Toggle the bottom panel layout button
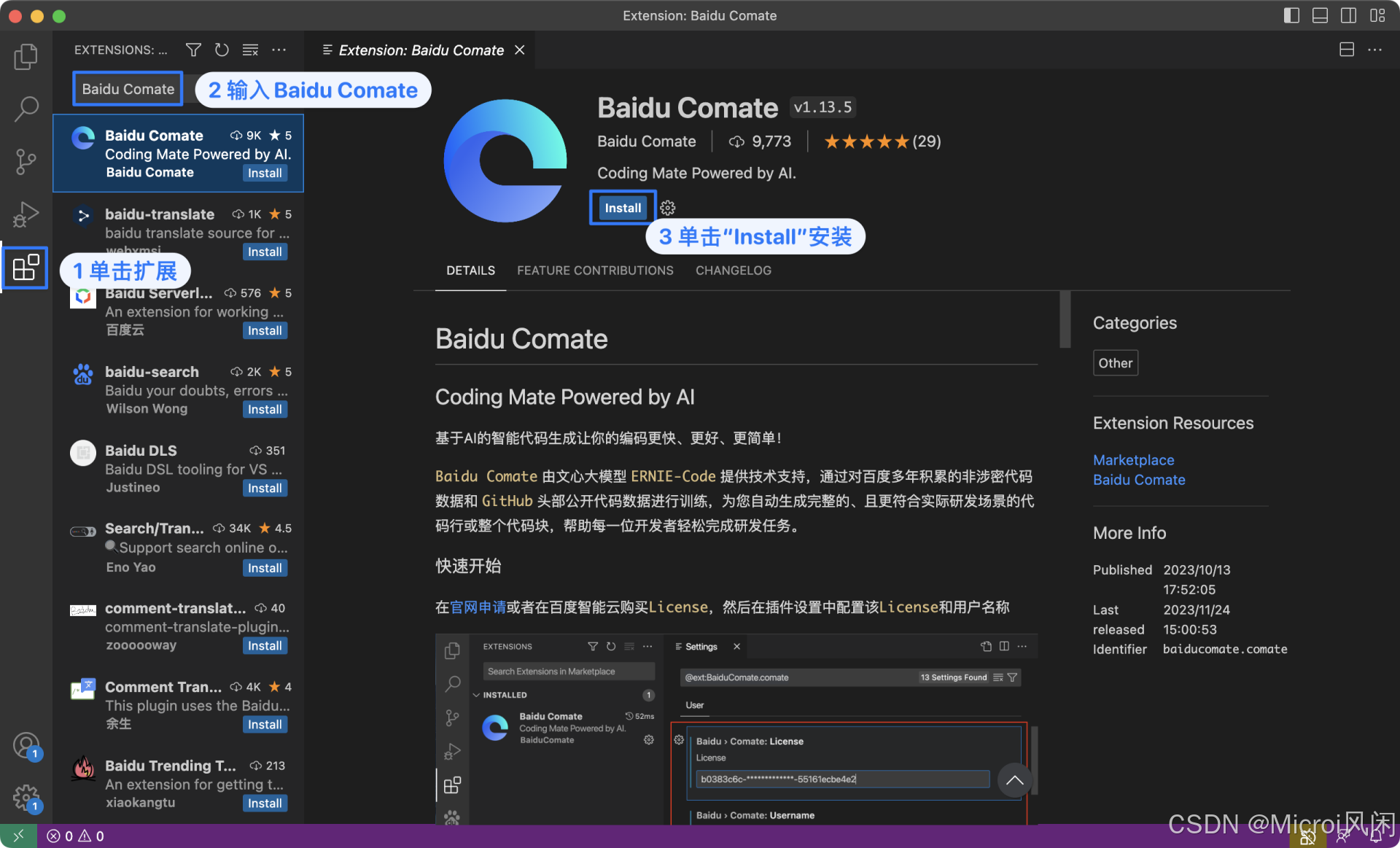Image resolution: width=1400 pixels, height=848 pixels. [1320, 15]
